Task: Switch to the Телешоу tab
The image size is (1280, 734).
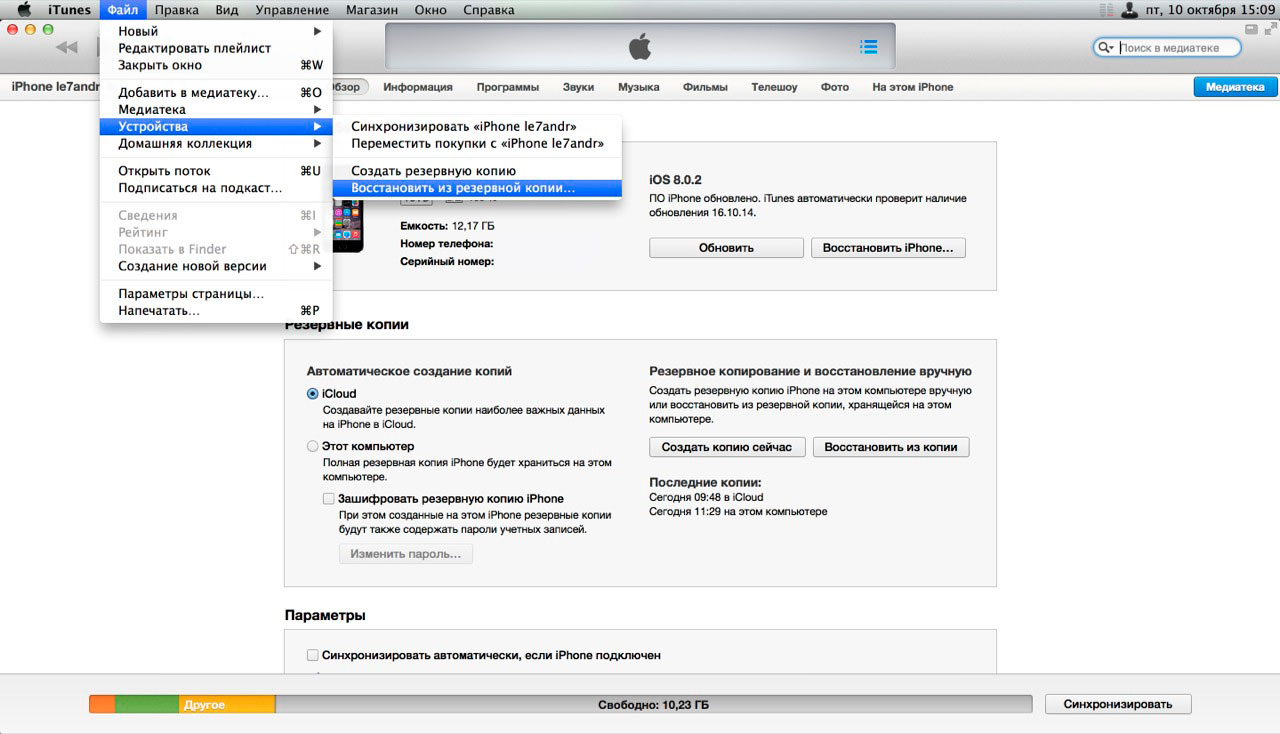Action: pyautogui.click(x=775, y=87)
